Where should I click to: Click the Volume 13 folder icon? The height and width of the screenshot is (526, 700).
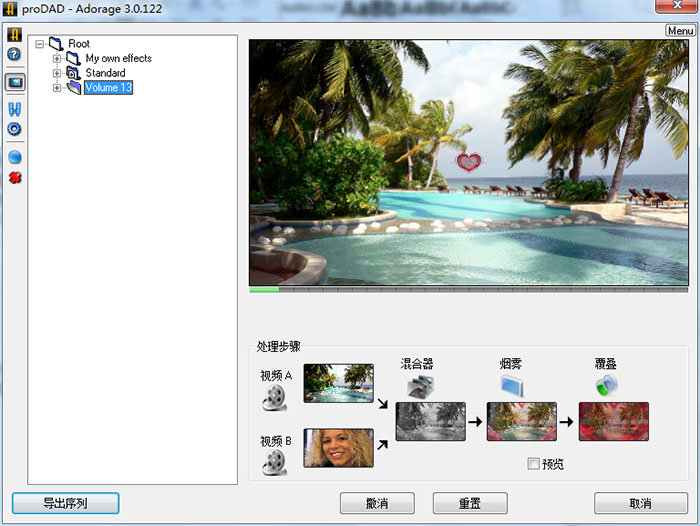(74, 88)
